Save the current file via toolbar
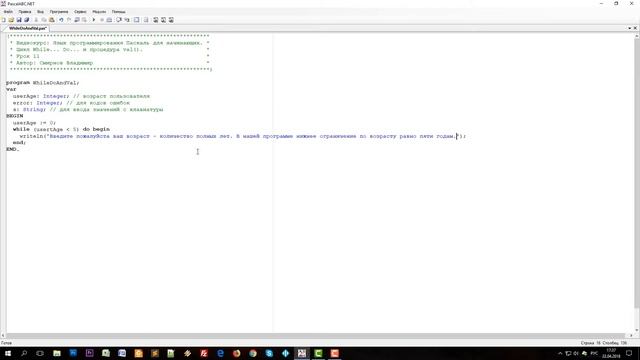 [19, 20]
